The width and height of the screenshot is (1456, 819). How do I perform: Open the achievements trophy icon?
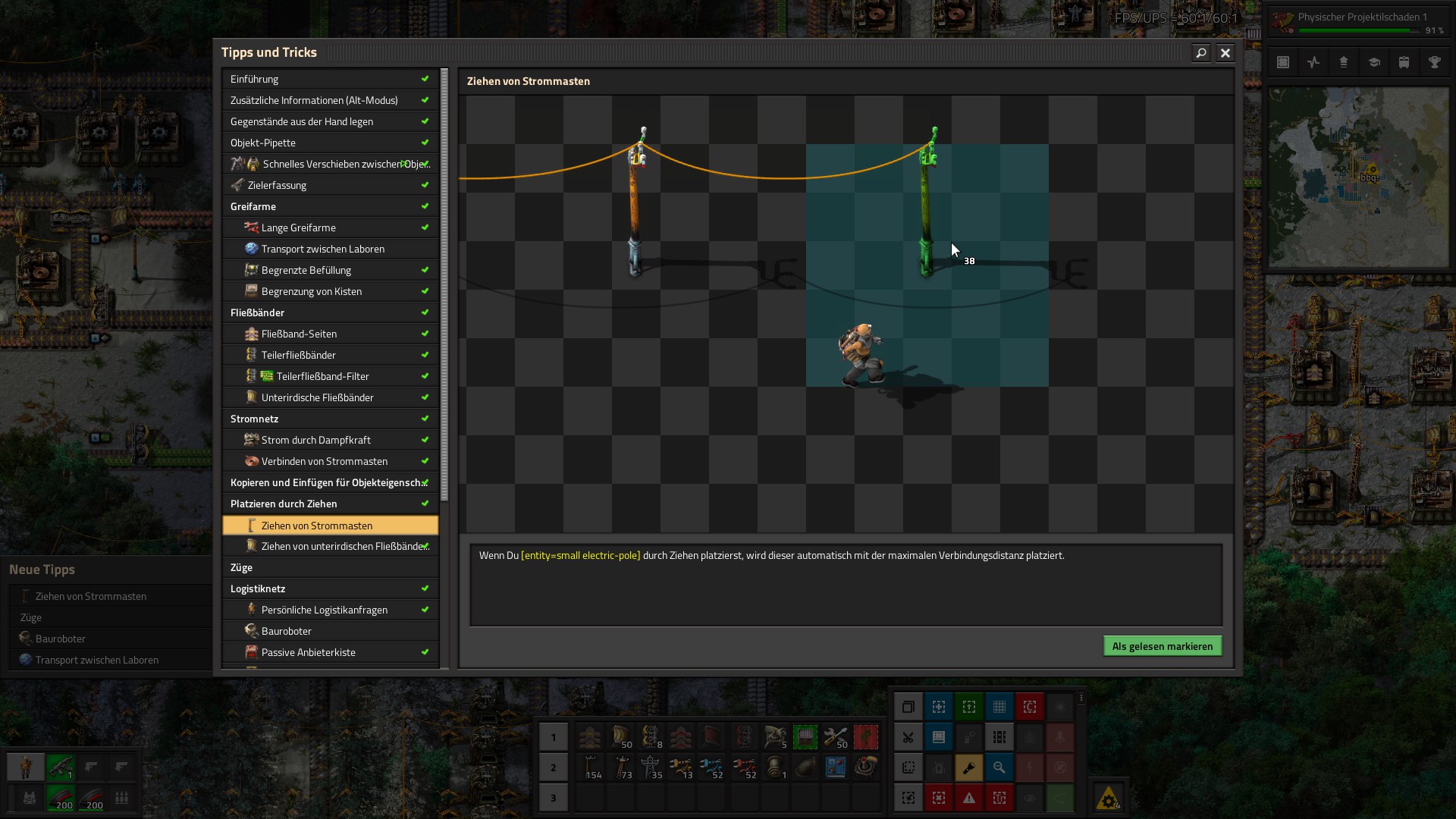(1435, 63)
